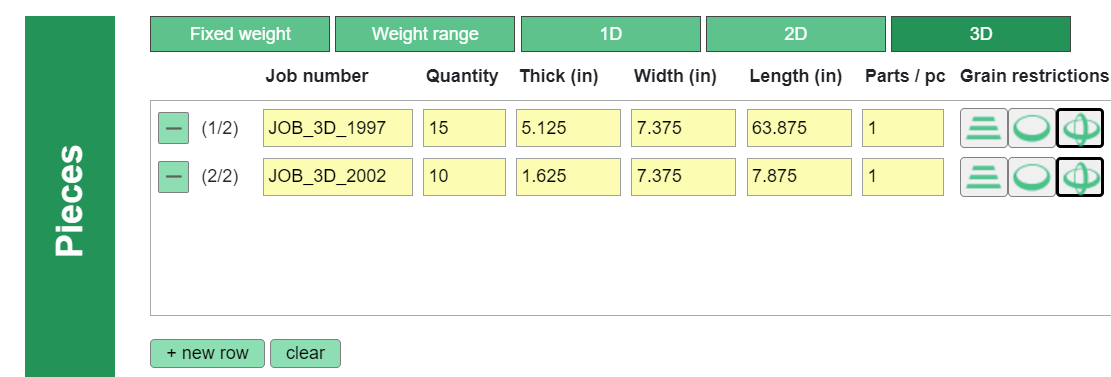Viewport: 1111px width, 377px height.
Task: Switch to the Weight range tab
Action: 425,34
